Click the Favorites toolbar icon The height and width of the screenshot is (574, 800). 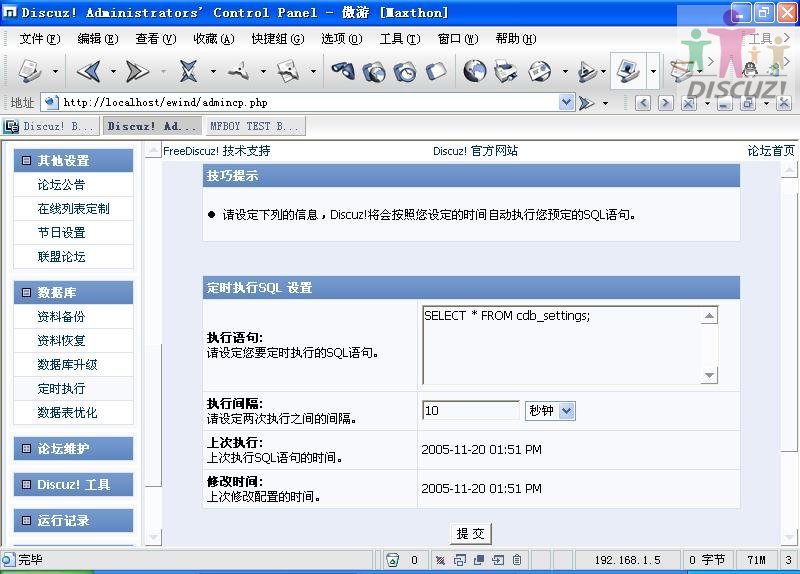pyautogui.click(x=374, y=72)
